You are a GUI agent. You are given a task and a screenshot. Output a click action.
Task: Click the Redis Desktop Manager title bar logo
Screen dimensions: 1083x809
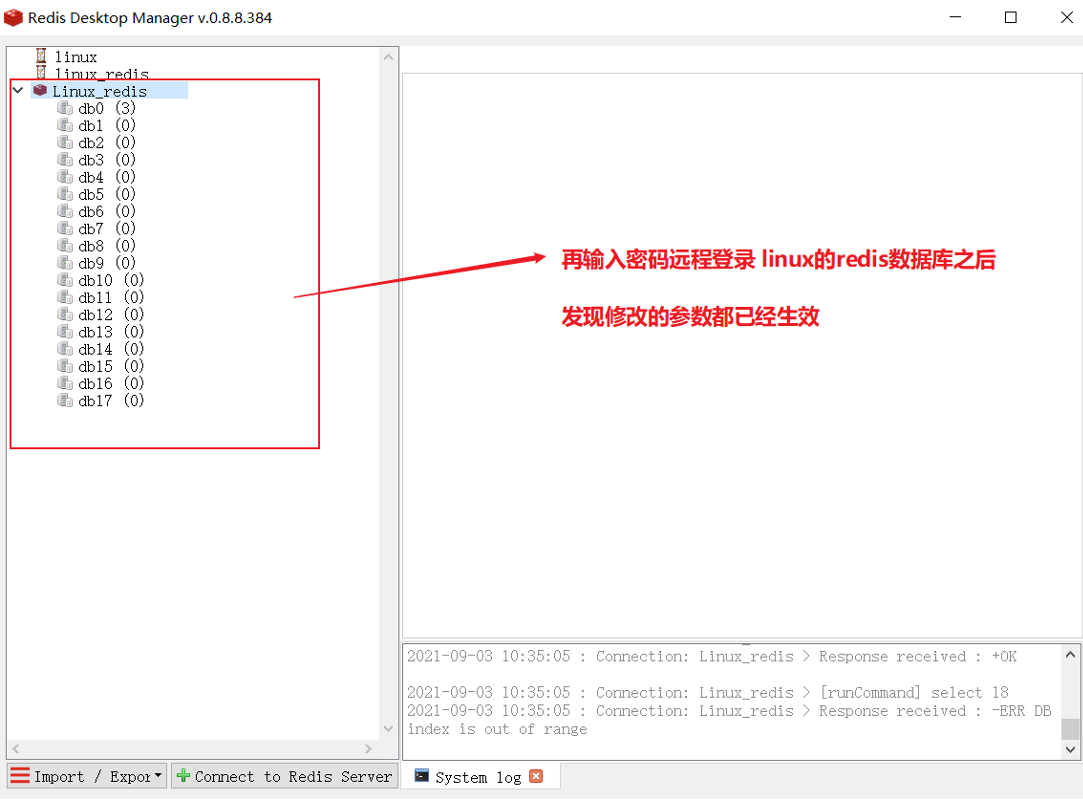pos(13,17)
